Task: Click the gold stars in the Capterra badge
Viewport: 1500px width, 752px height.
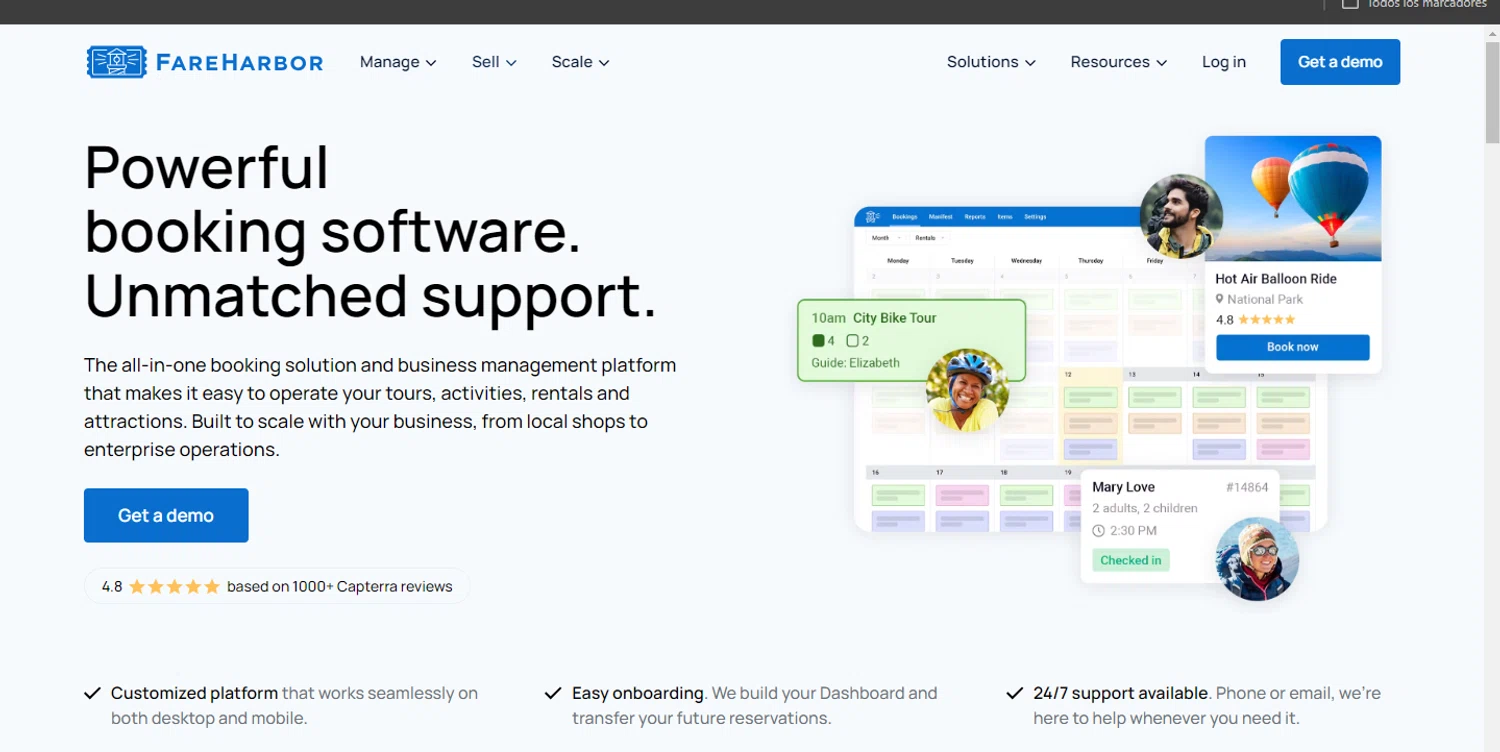Action: click(174, 587)
